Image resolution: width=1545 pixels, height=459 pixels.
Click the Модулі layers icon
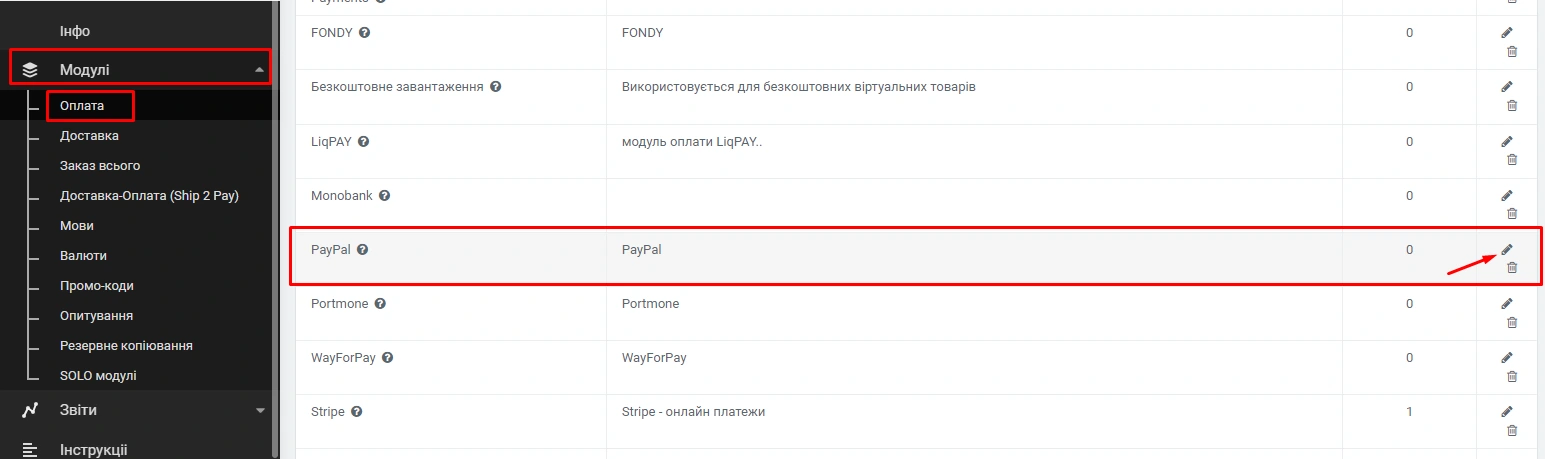(30, 70)
